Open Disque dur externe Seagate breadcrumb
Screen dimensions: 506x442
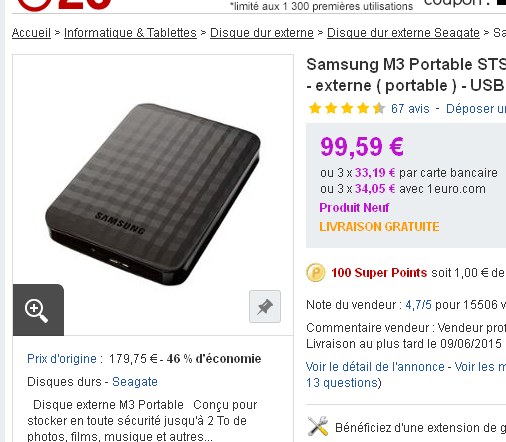pyautogui.click(x=403, y=33)
